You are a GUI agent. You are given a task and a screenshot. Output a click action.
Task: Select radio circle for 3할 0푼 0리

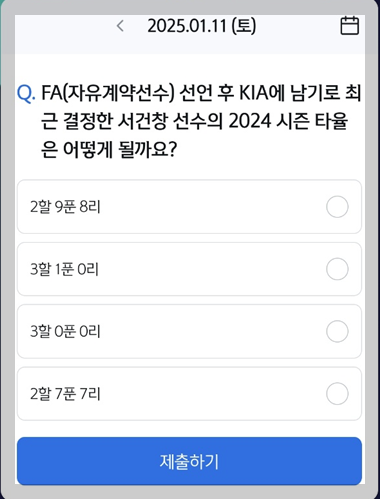337,331
